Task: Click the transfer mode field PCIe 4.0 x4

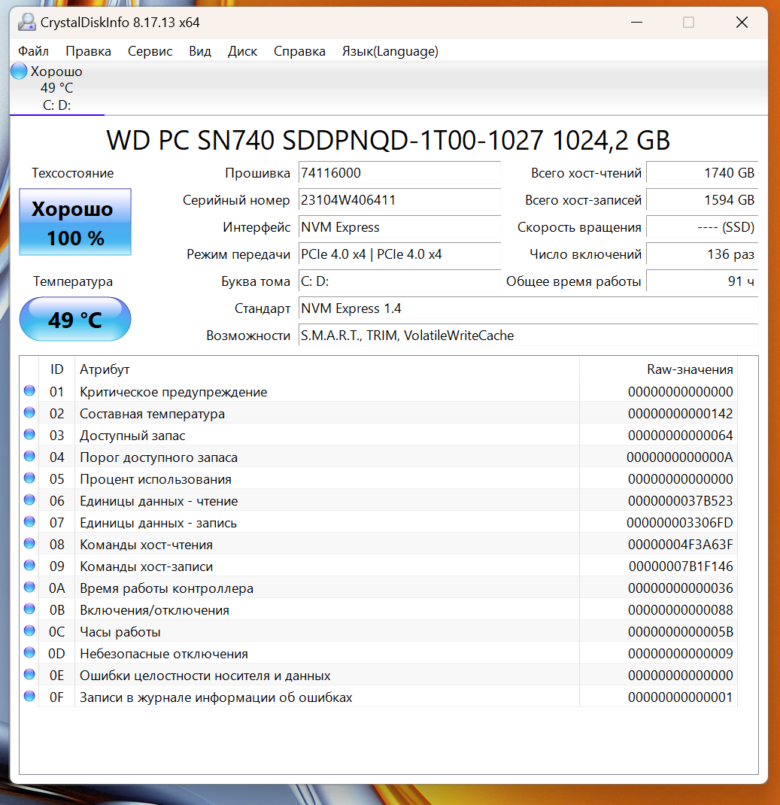Action: coord(399,254)
